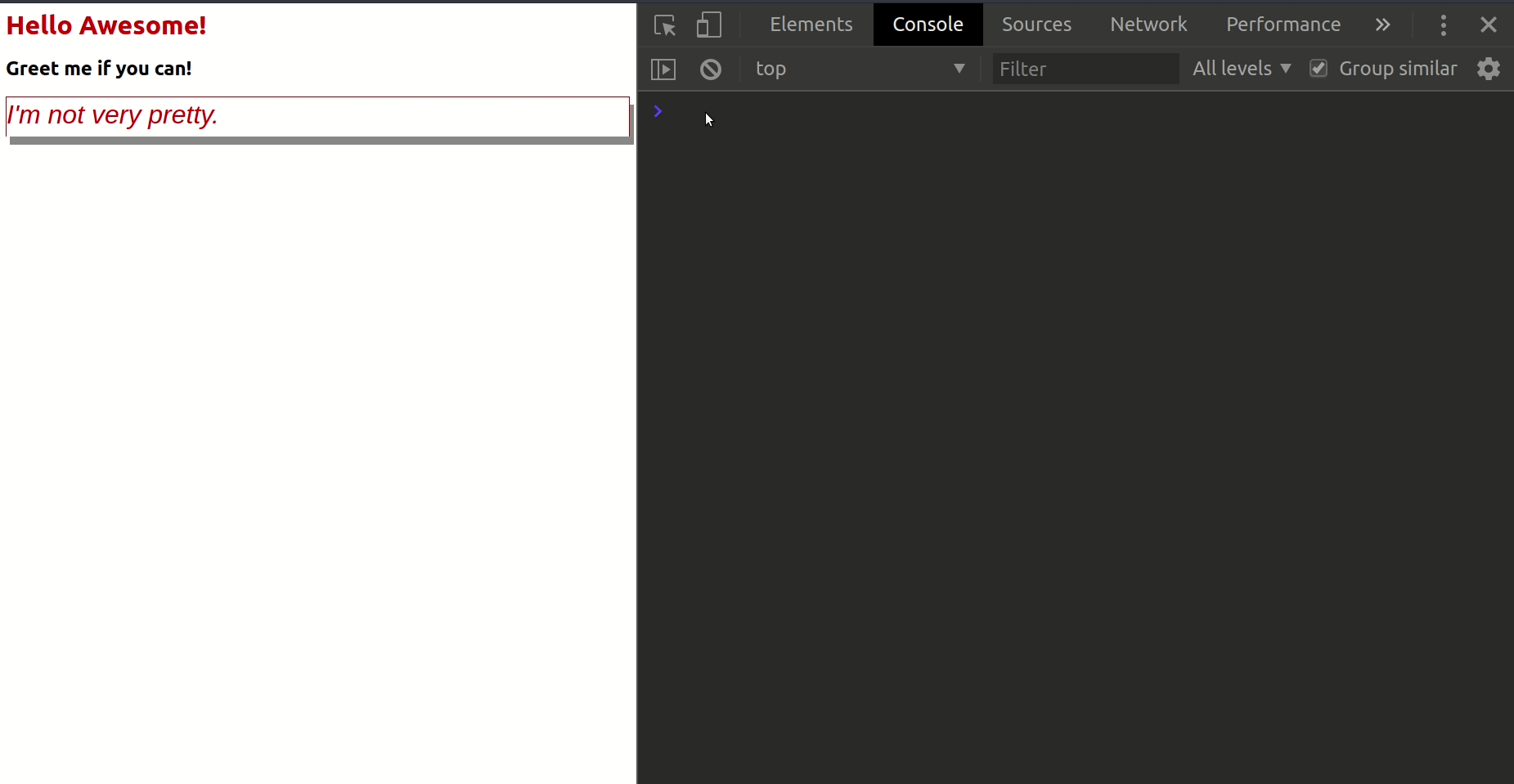
Task: Switch to the Elements tab
Action: pyautogui.click(x=811, y=25)
